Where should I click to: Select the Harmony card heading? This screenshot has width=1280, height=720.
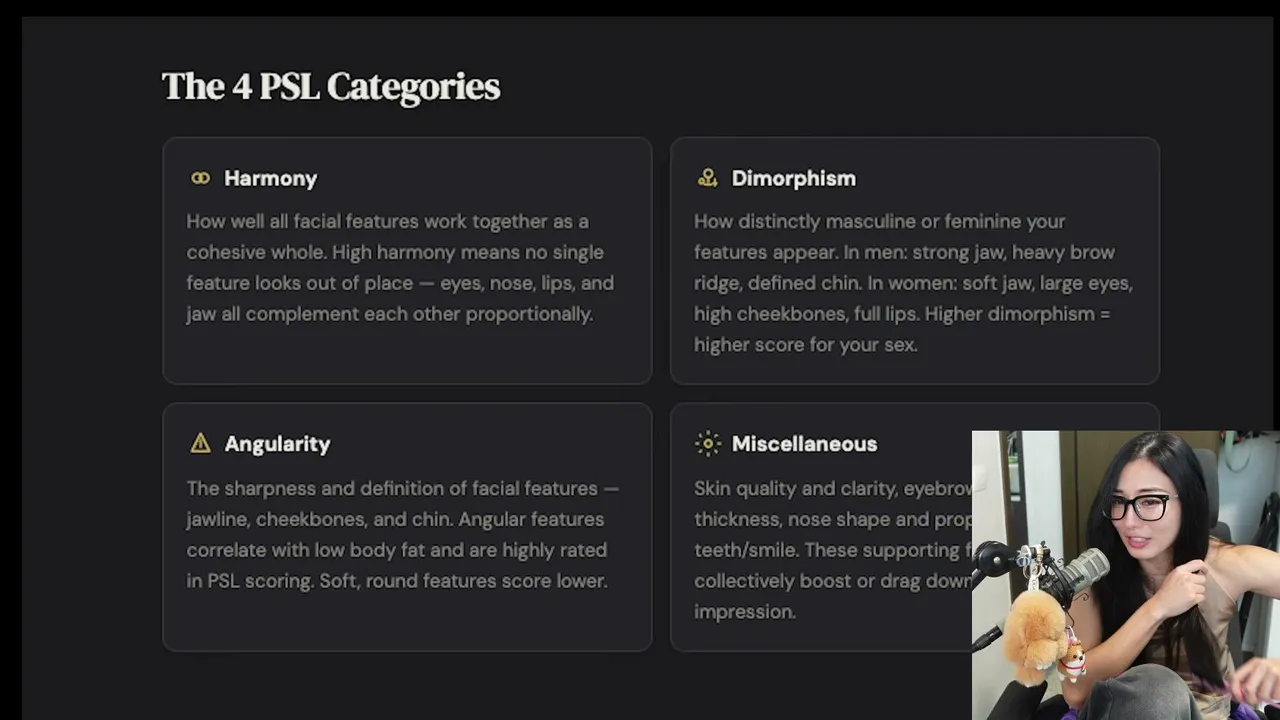click(270, 178)
